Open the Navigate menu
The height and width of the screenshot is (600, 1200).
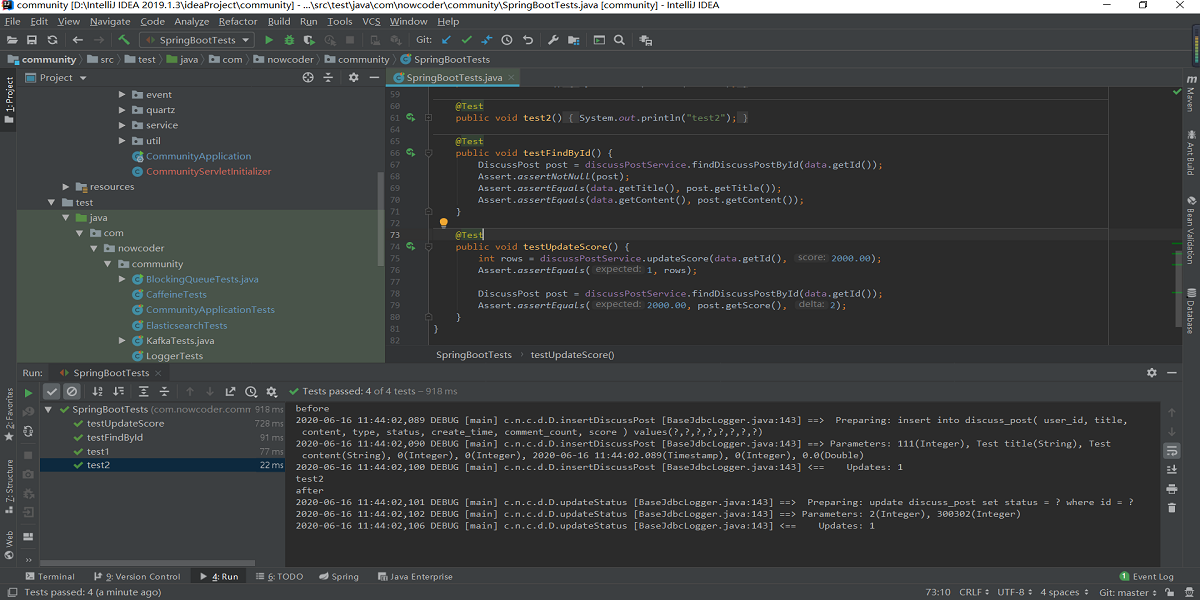coord(110,21)
